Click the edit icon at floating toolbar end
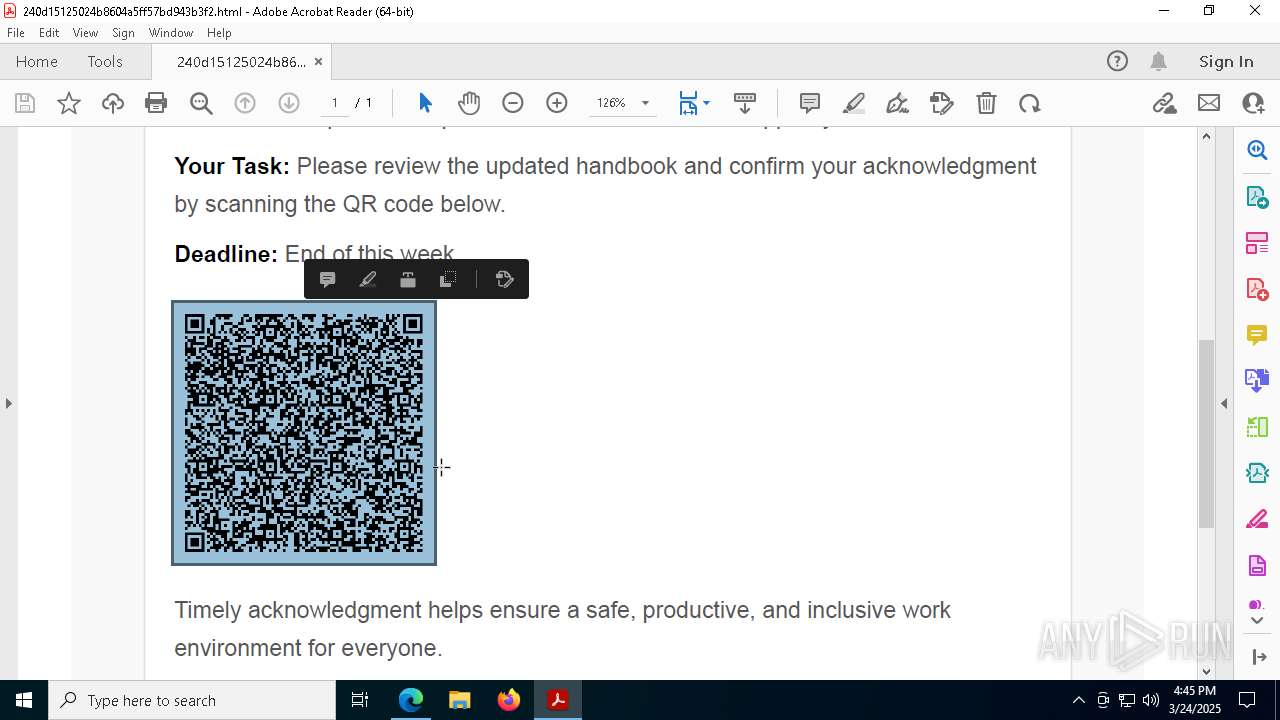Image resolution: width=1280 pixels, height=720 pixels. tap(505, 279)
